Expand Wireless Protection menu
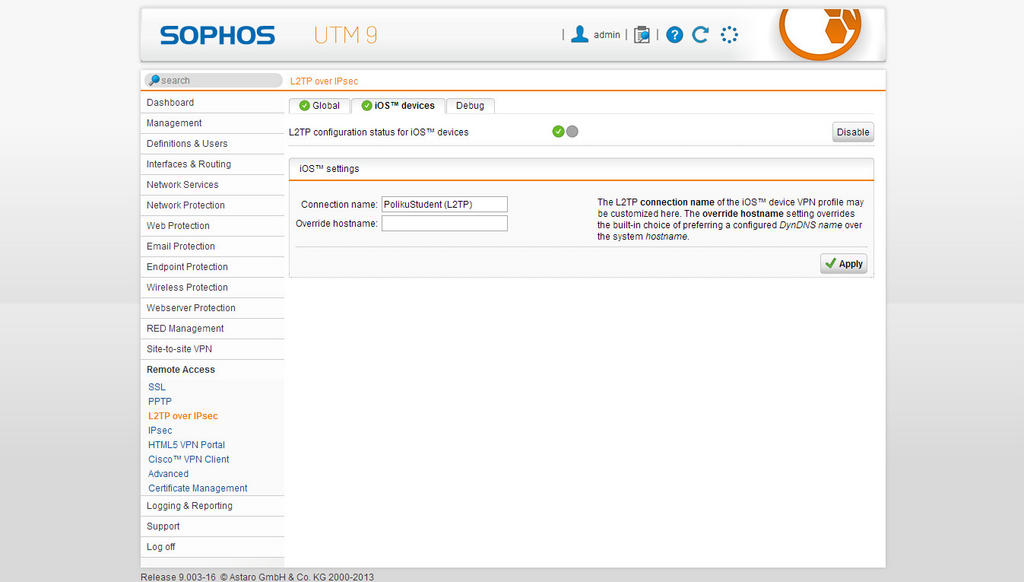 tap(212, 287)
